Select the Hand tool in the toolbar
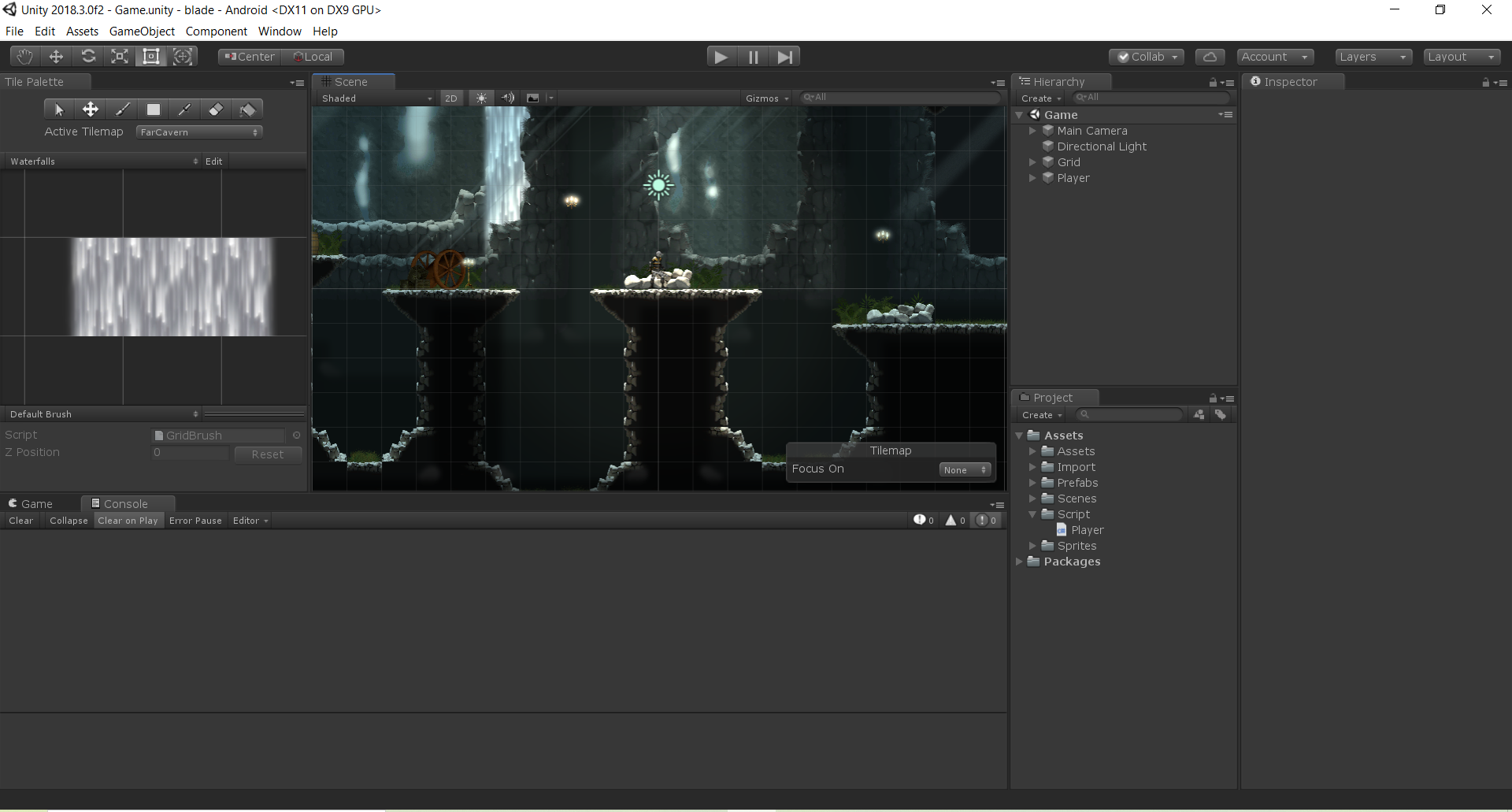 click(x=24, y=56)
